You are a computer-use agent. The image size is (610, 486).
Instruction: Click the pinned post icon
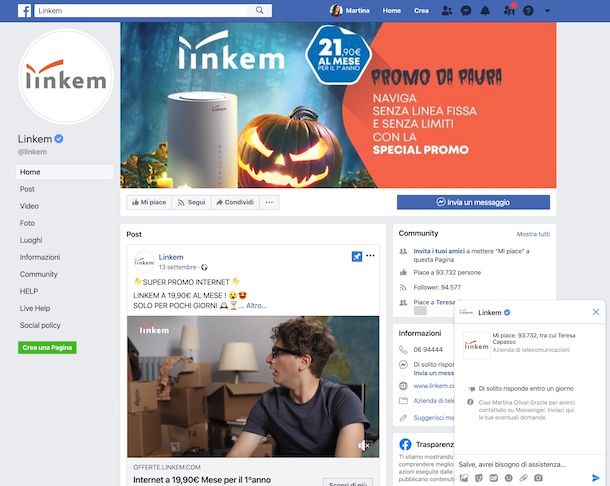coord(357,256)
